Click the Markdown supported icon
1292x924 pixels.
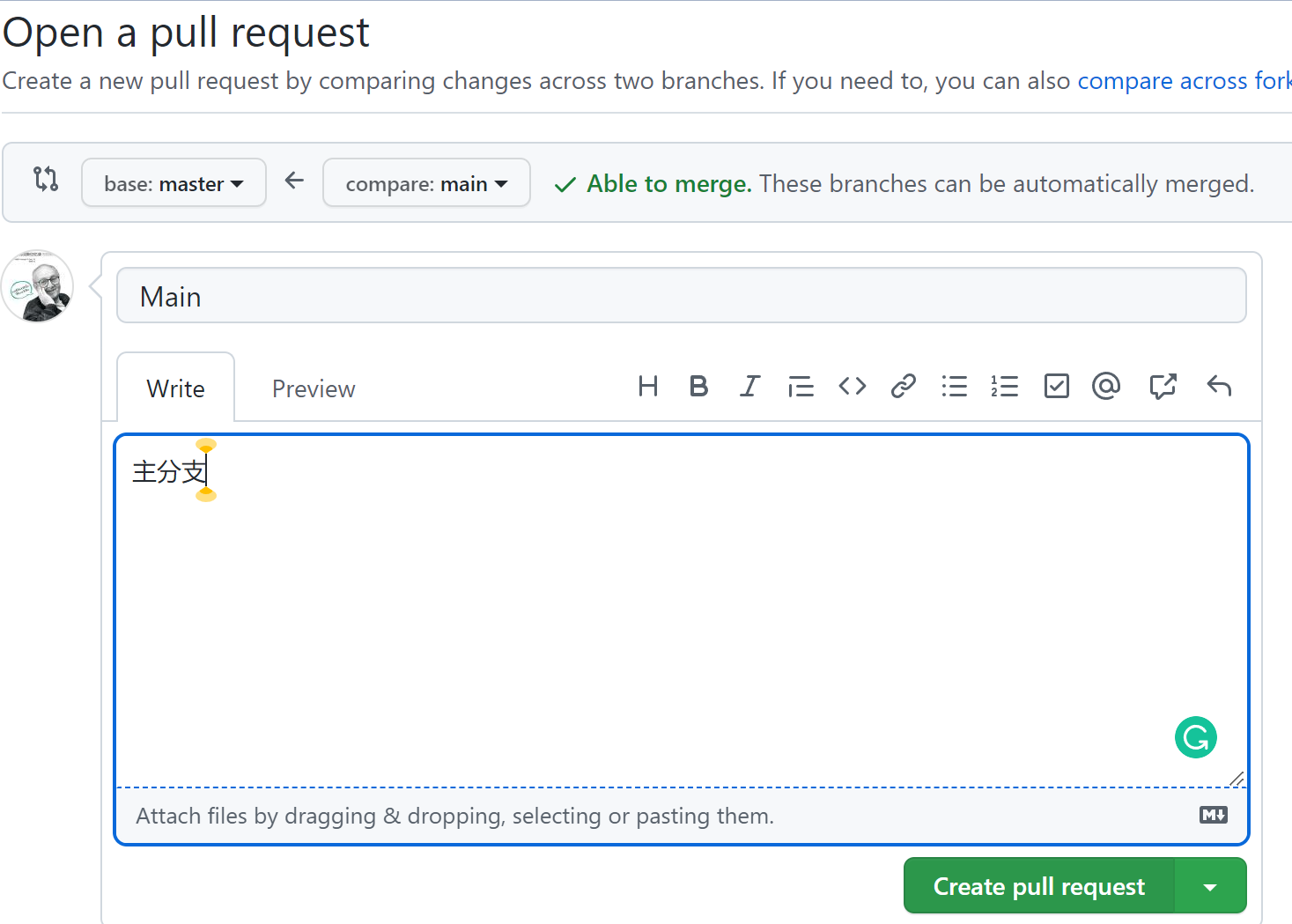click(1214, 815)
